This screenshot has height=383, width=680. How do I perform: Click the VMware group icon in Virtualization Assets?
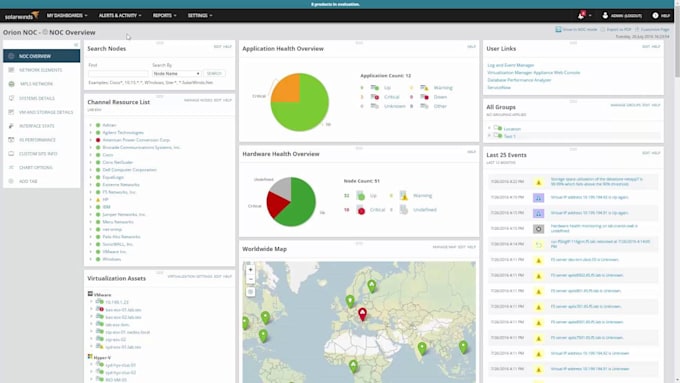coord(90,294)
